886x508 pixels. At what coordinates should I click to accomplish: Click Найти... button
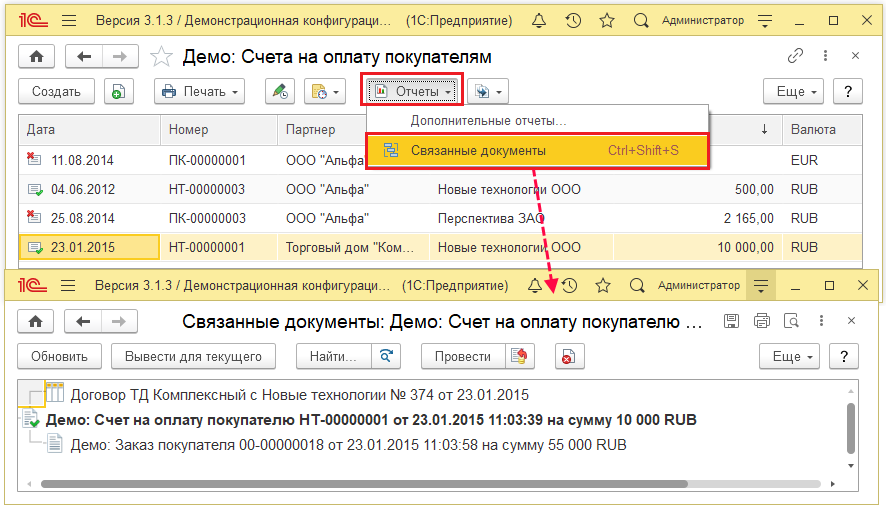pos(333,357)
